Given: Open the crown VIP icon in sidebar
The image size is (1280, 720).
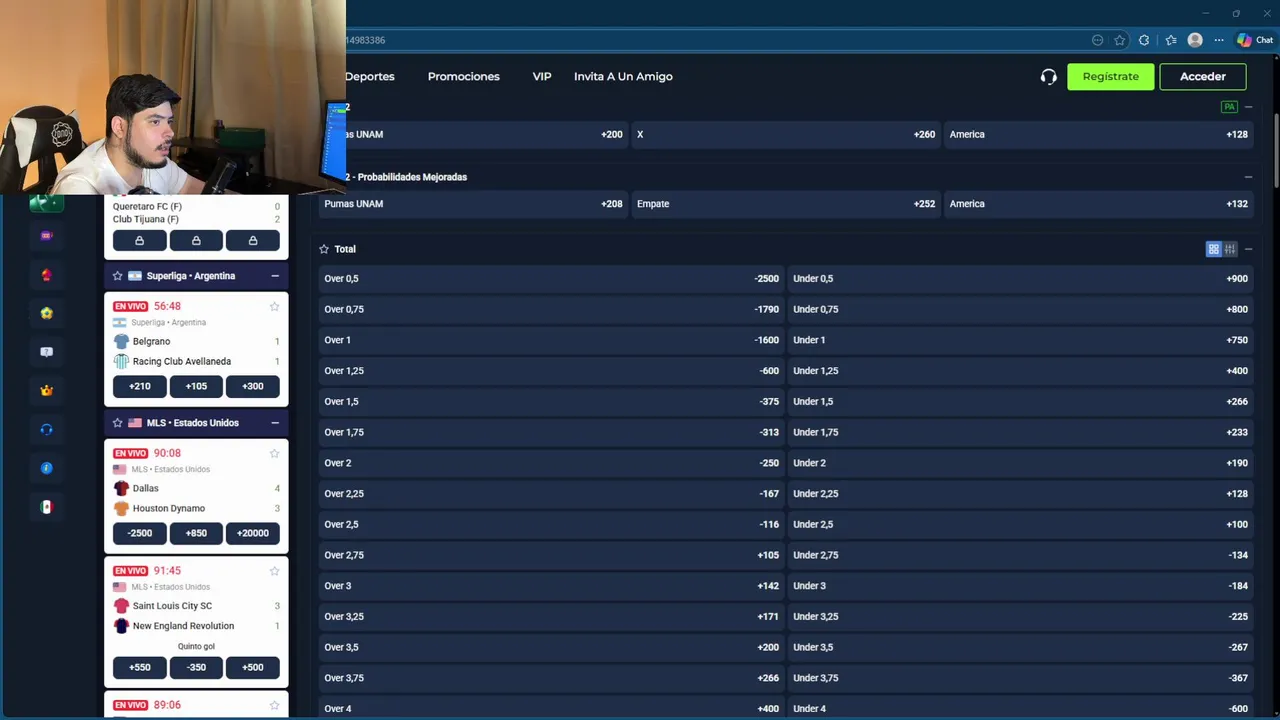Looking at the screenshot, I should pyautogui.click(x=46, y=391).
